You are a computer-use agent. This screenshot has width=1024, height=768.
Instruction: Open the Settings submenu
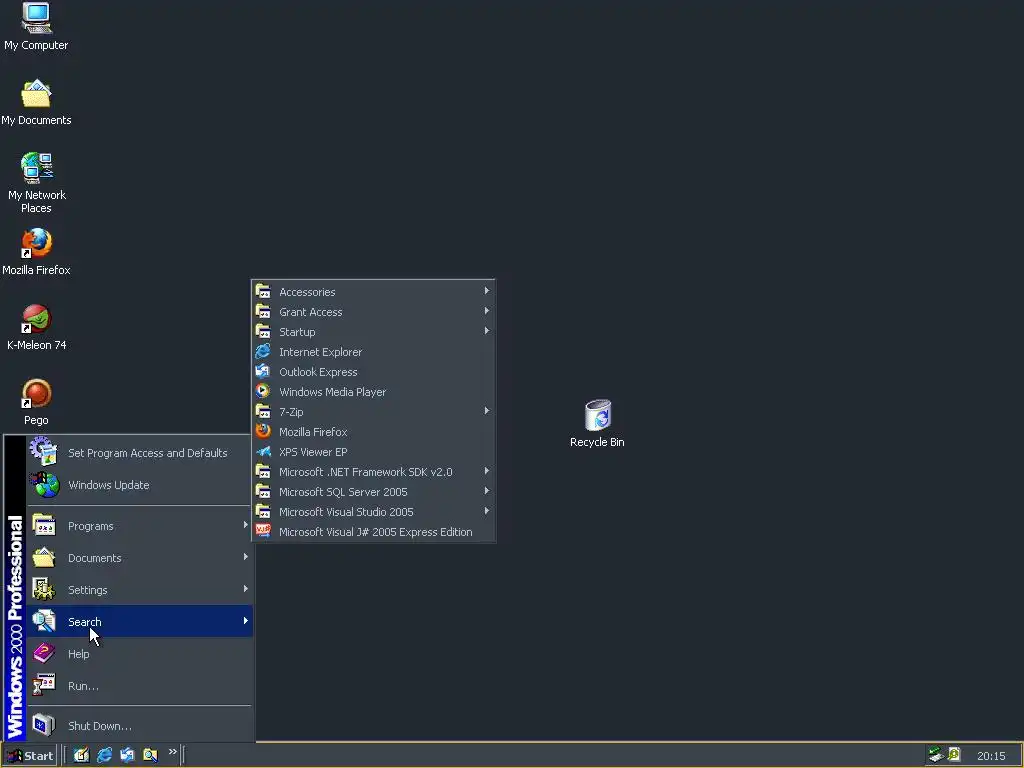139,590
